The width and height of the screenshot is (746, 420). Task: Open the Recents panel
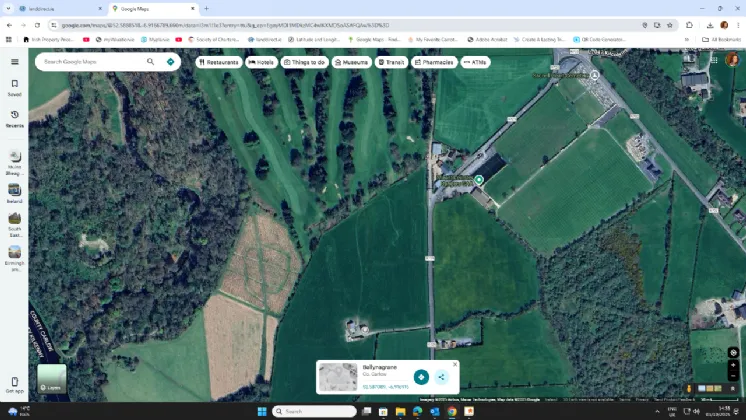[15, 119]
